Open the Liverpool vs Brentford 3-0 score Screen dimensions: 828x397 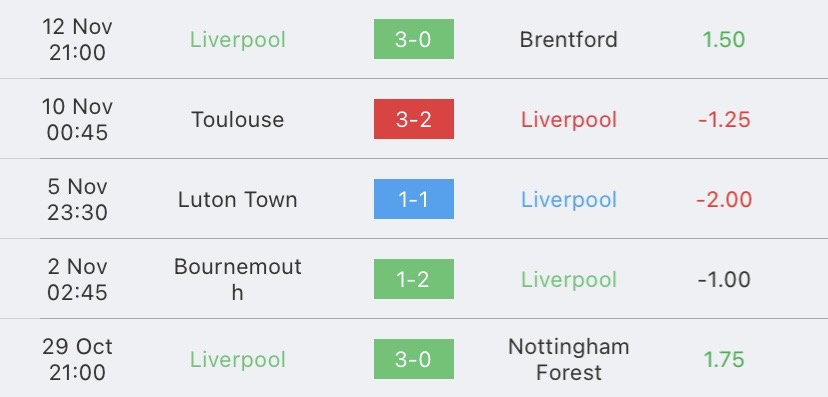pos(413,39)
